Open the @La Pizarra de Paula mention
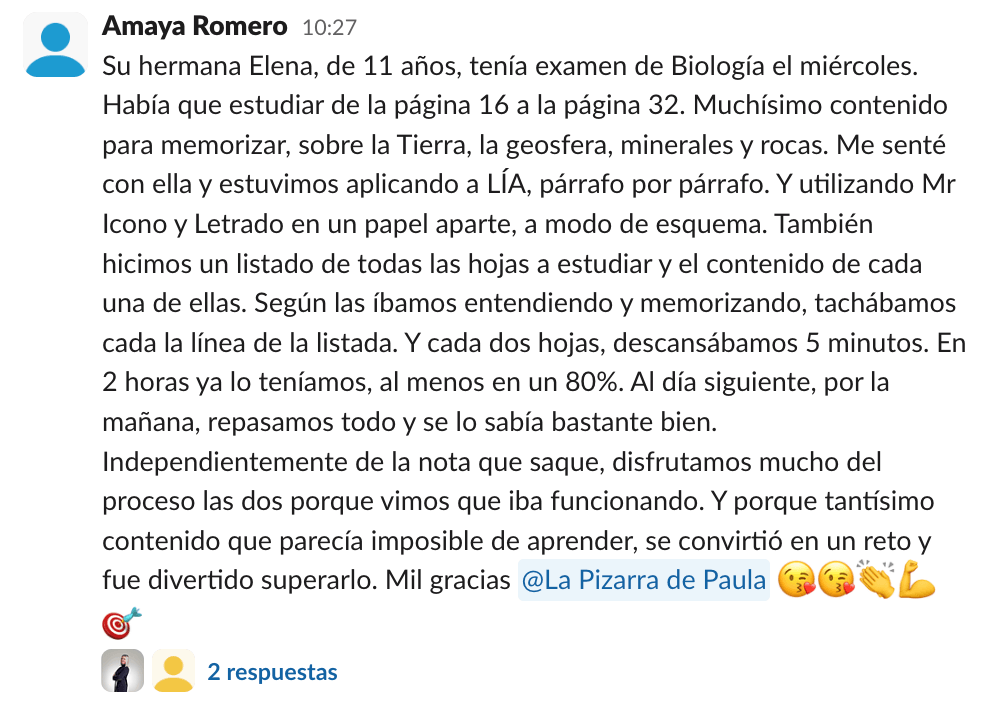Viewport: 992px width, 706px height. pos(643,580)
